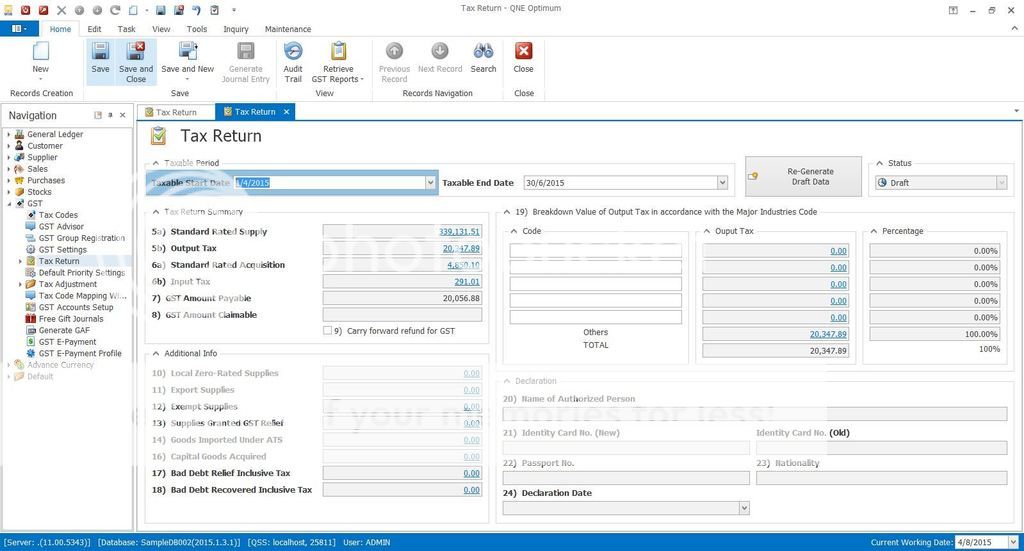Click the Standard Rated Supply amount link

pos(459,231)
